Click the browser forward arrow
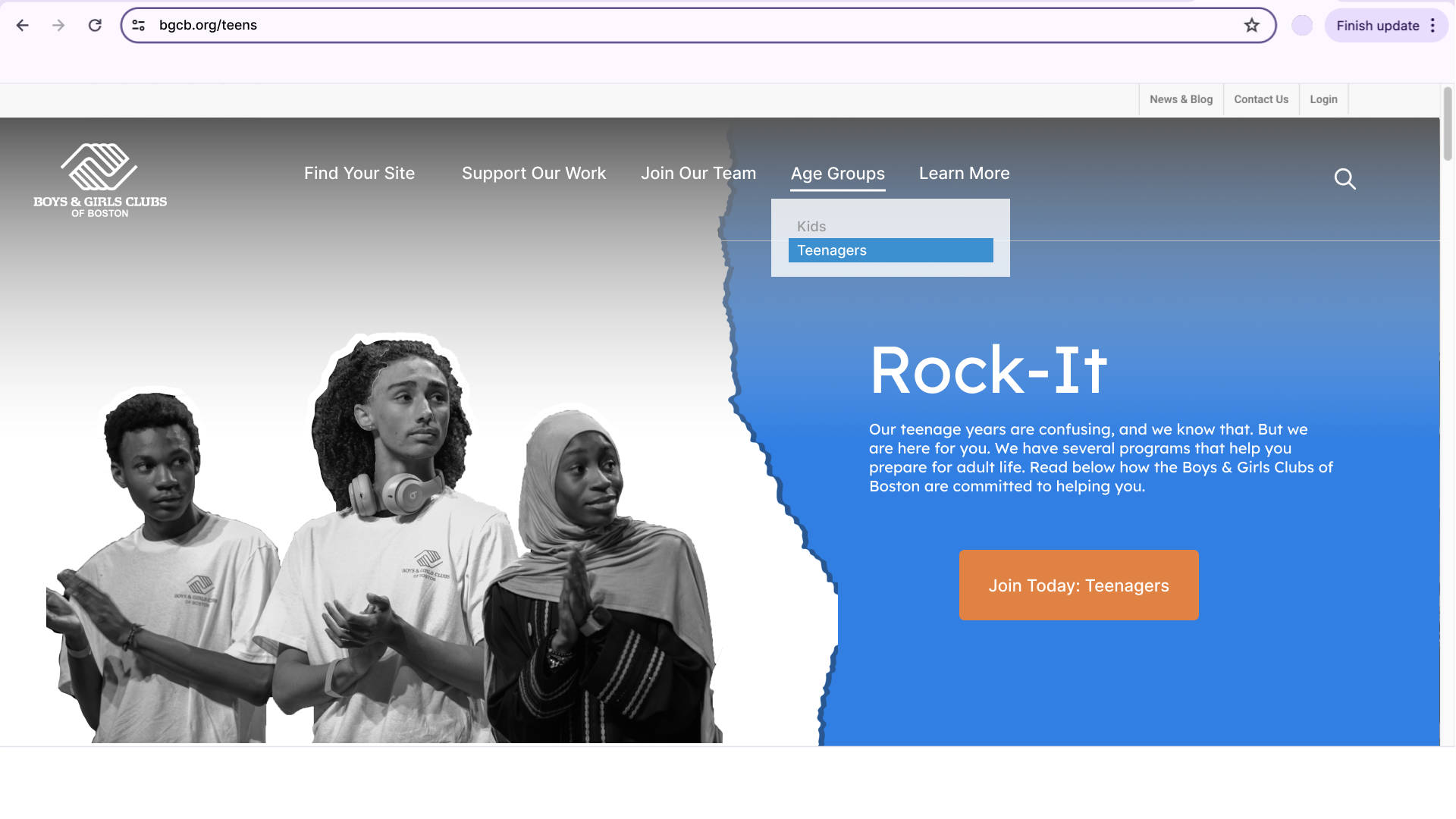This screenshot has height=819, width=1456. click(58, 25)
